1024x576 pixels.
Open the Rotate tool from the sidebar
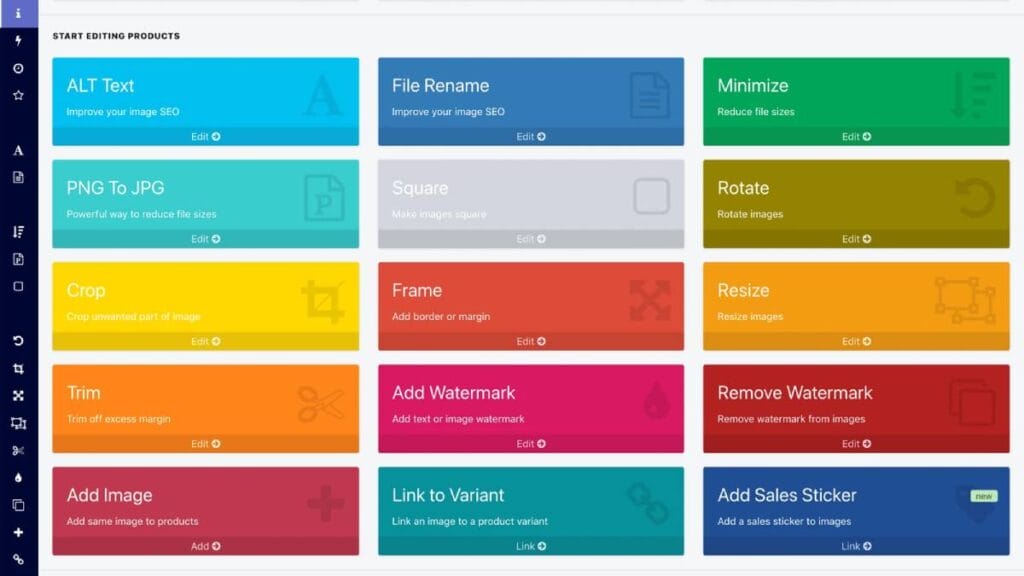pos(18,341)
